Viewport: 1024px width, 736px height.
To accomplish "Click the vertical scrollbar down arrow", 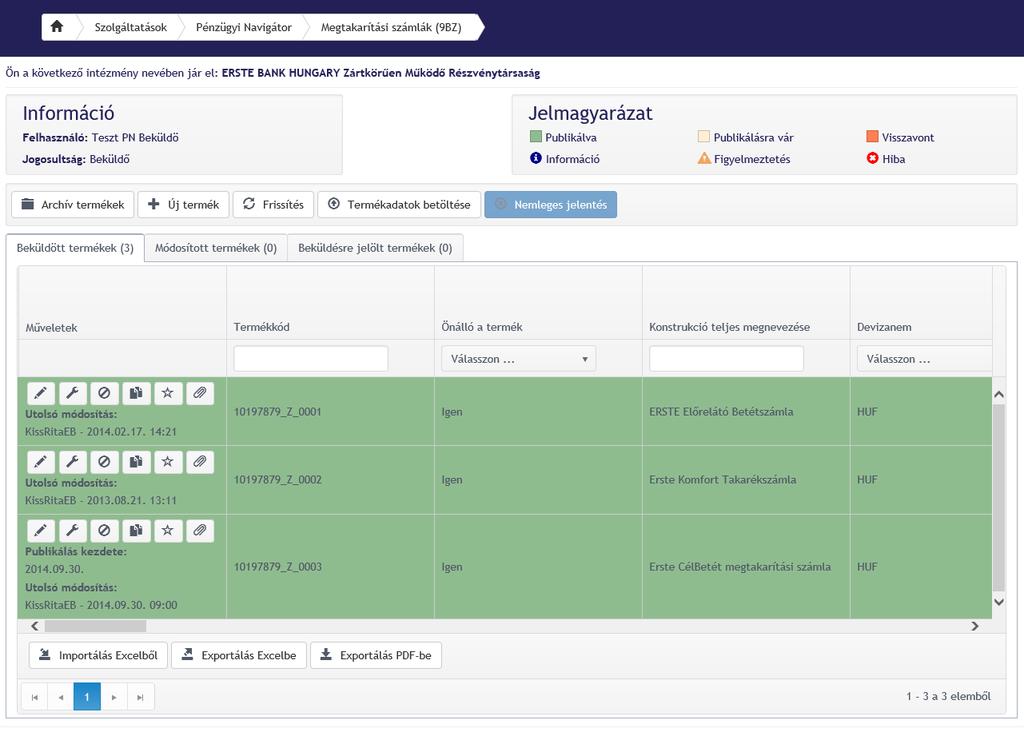I will coord(999,602).
